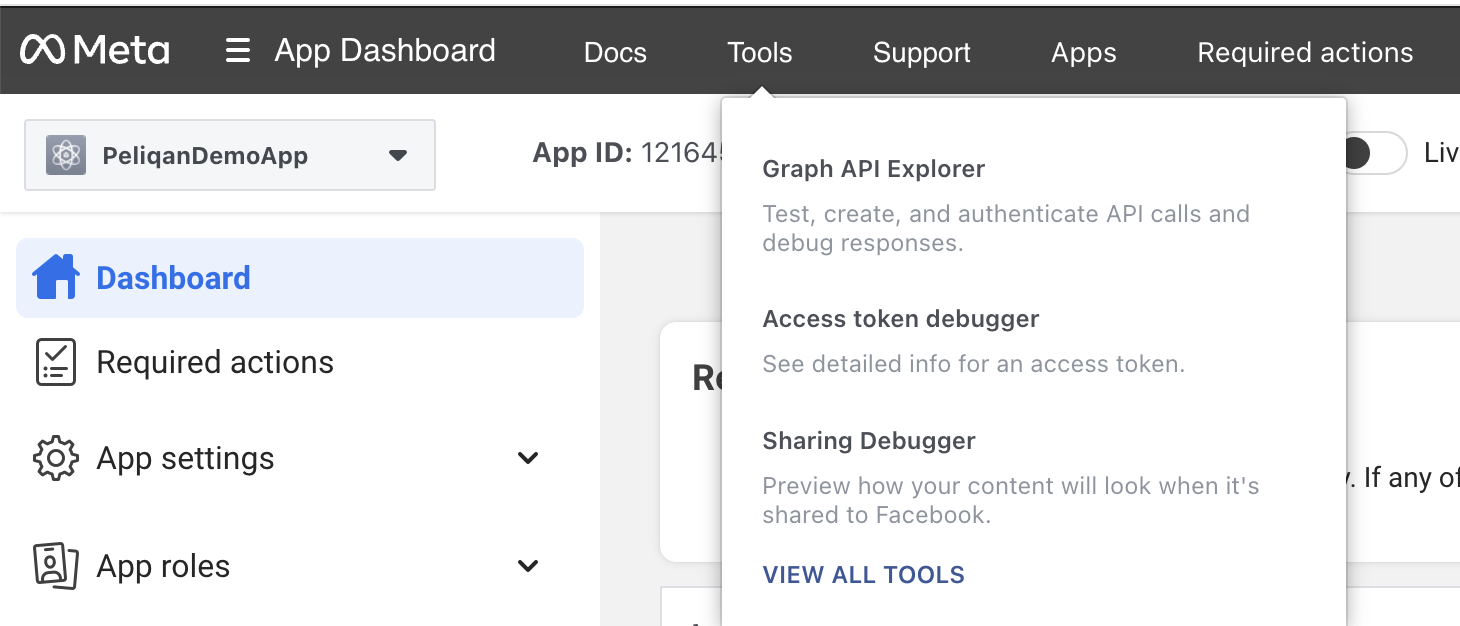The height and width of the screenshot is (626, 1460).
Task: Open the Docs menu
Action: point(615,52)
